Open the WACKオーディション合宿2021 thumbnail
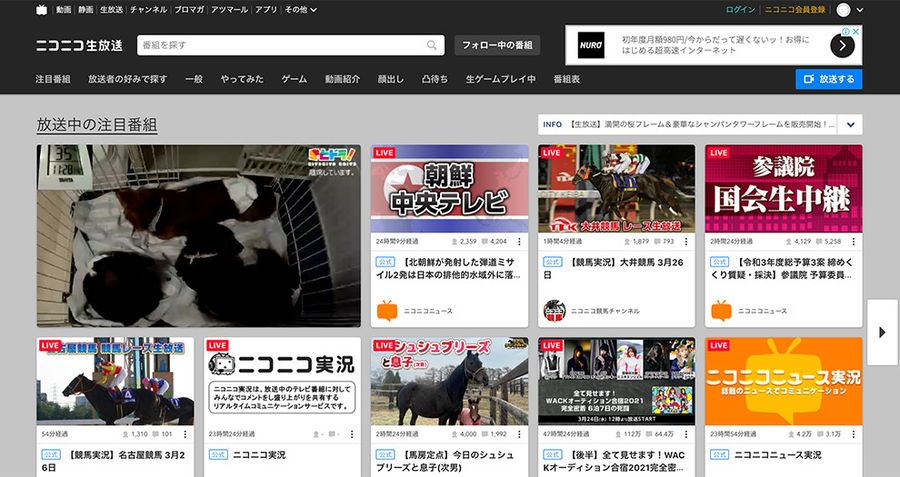 point(616,381)
